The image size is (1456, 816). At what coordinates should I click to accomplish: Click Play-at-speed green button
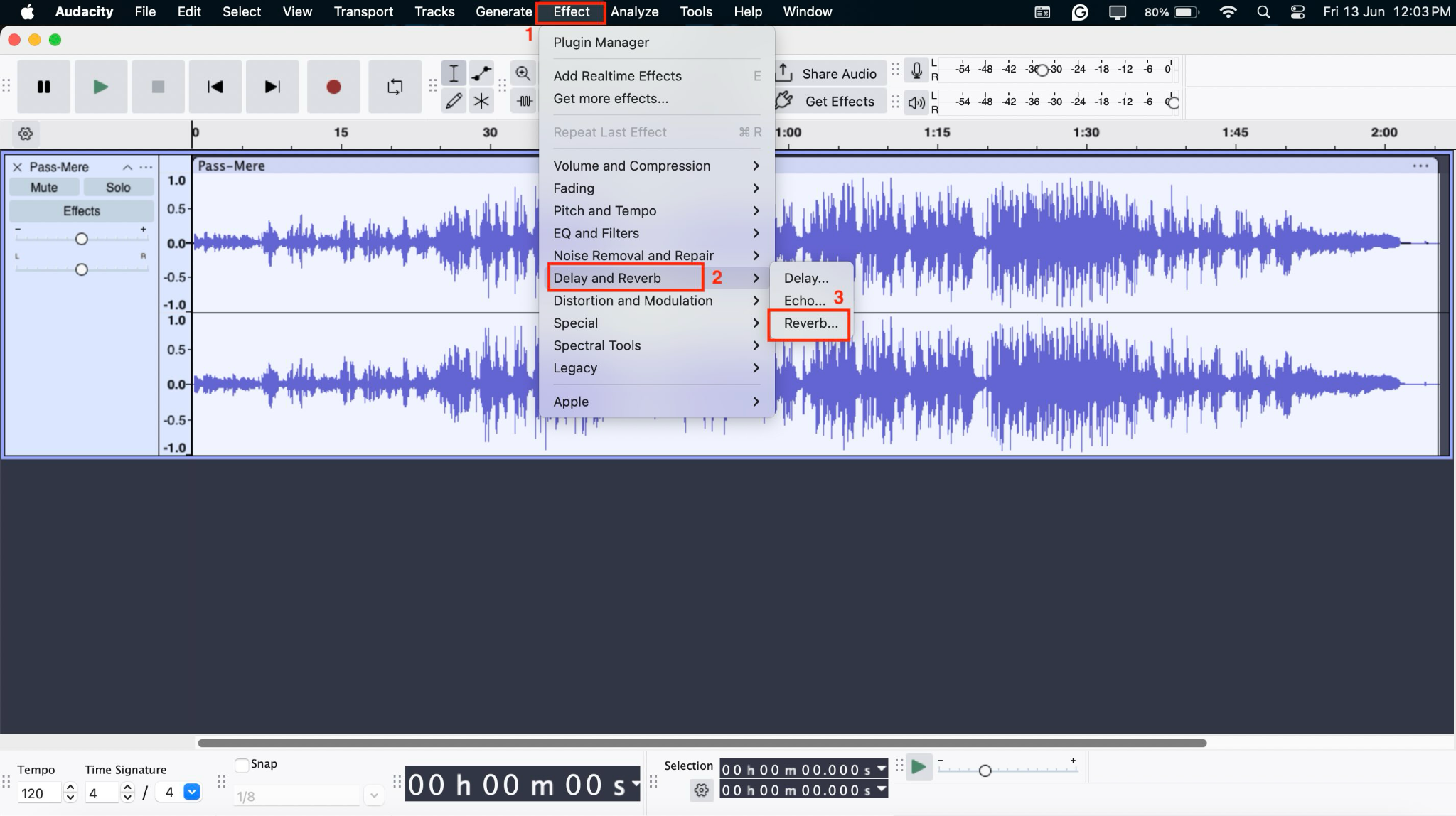click(919, 767)
